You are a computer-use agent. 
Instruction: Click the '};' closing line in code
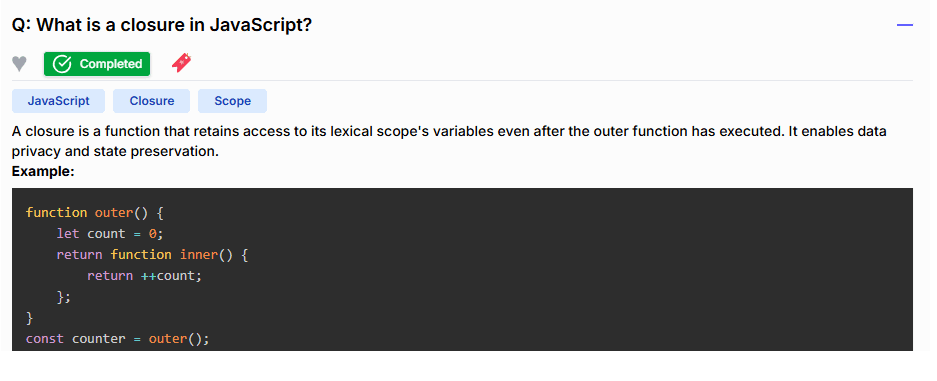[64, 297]
